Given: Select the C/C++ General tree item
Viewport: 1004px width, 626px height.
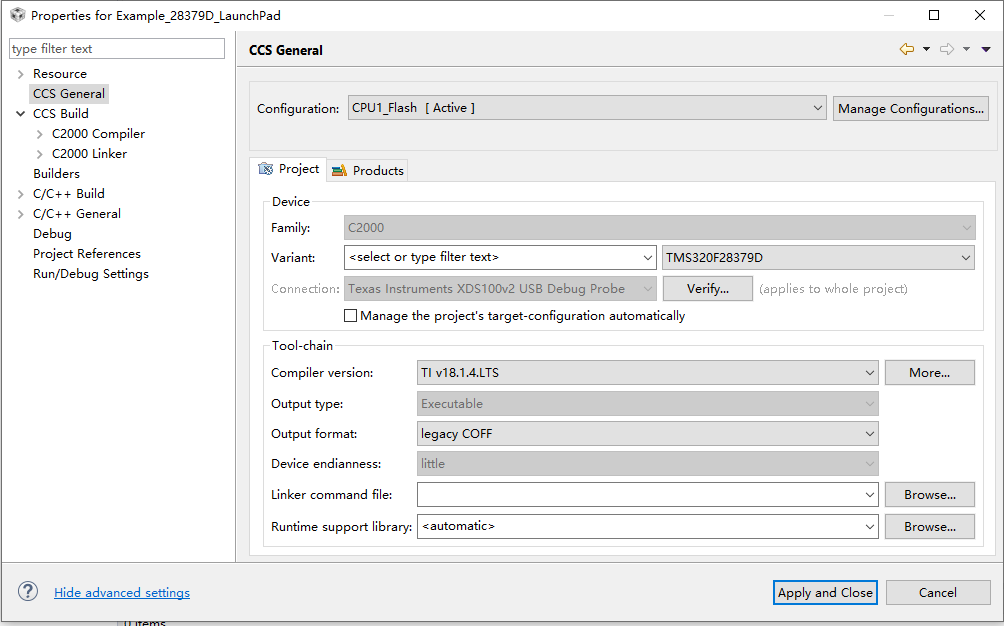Looking at the screenshot, I should pyautogui.click(x=77, y=214).
